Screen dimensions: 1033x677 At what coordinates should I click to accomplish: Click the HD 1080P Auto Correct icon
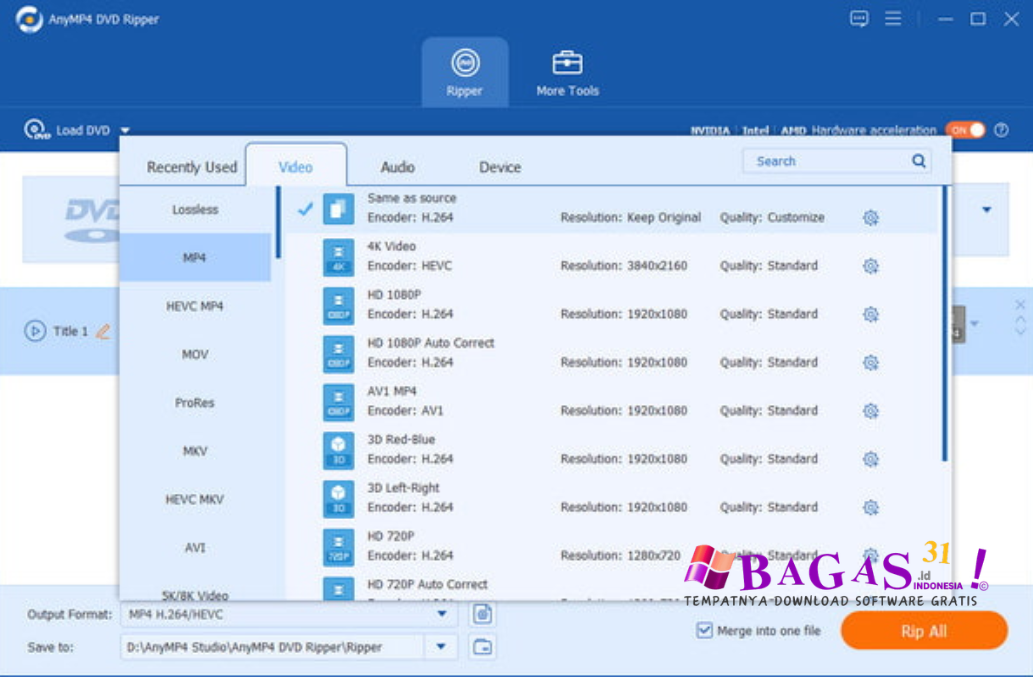[x=339, y=354]
